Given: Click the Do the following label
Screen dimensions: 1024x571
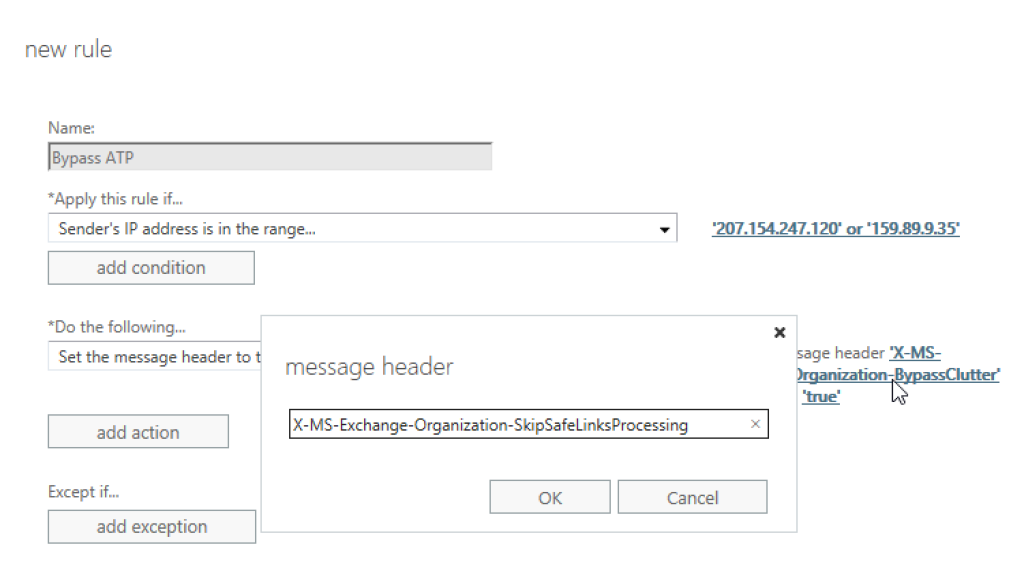Looking at the screenshot, I should pos(117,327).
